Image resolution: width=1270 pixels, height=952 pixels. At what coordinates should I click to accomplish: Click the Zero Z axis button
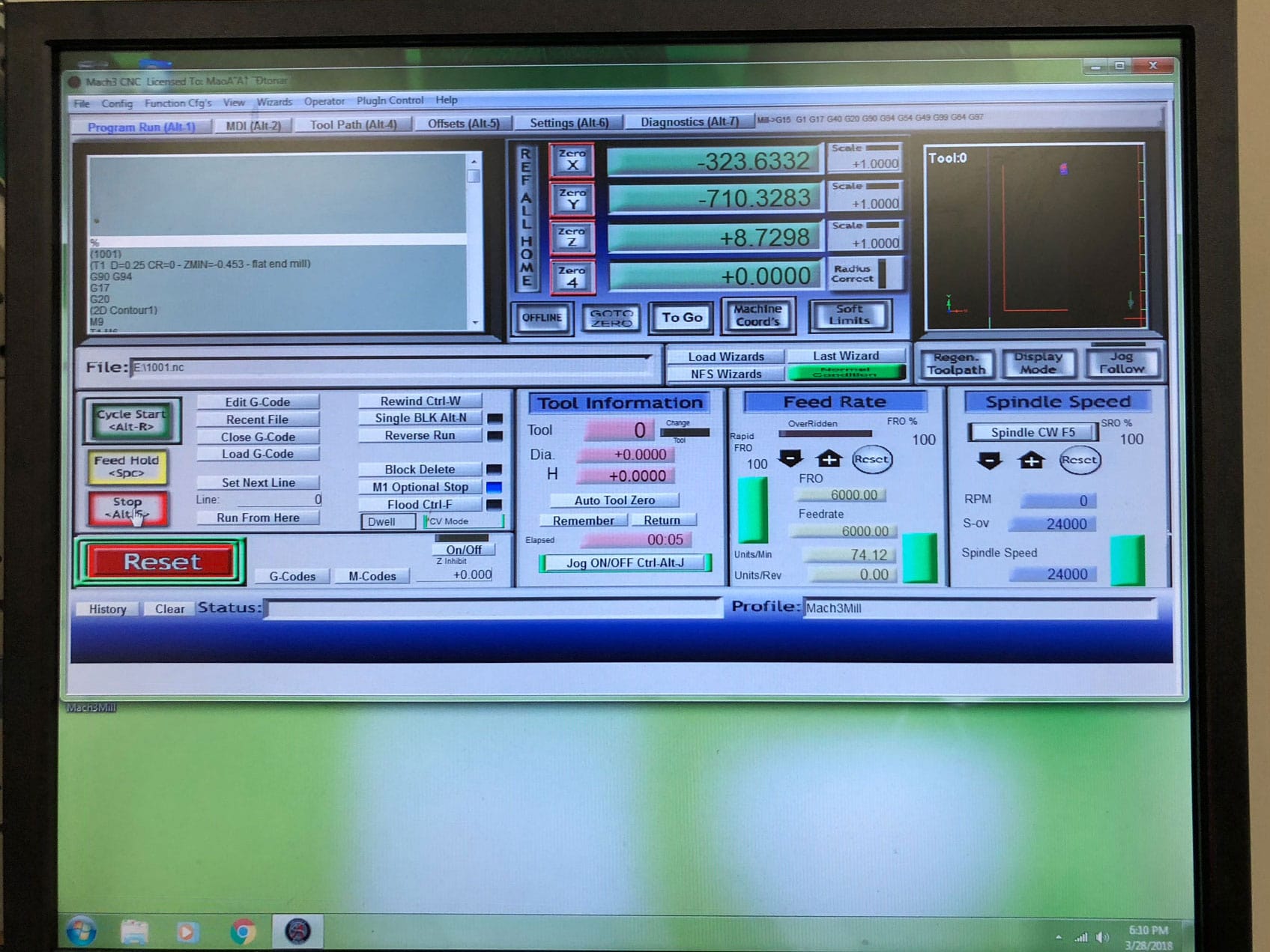tap(572, 237)
